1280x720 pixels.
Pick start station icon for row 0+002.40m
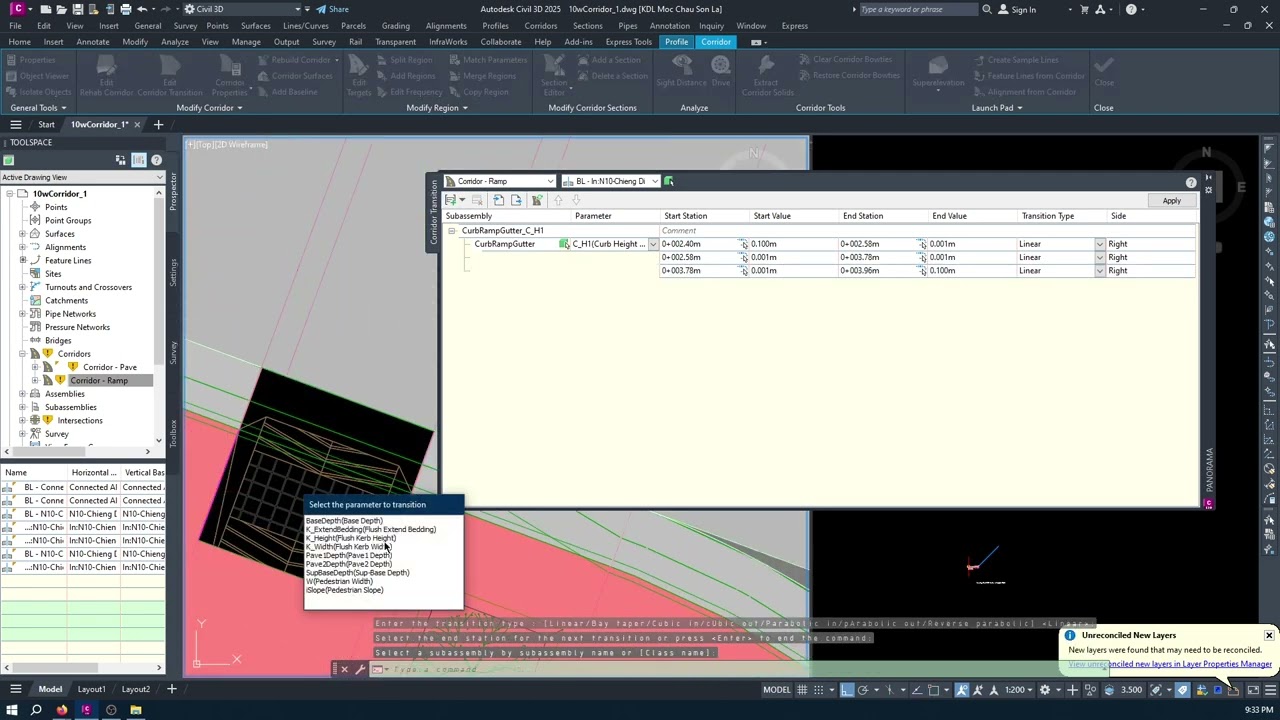pos(744,244)
